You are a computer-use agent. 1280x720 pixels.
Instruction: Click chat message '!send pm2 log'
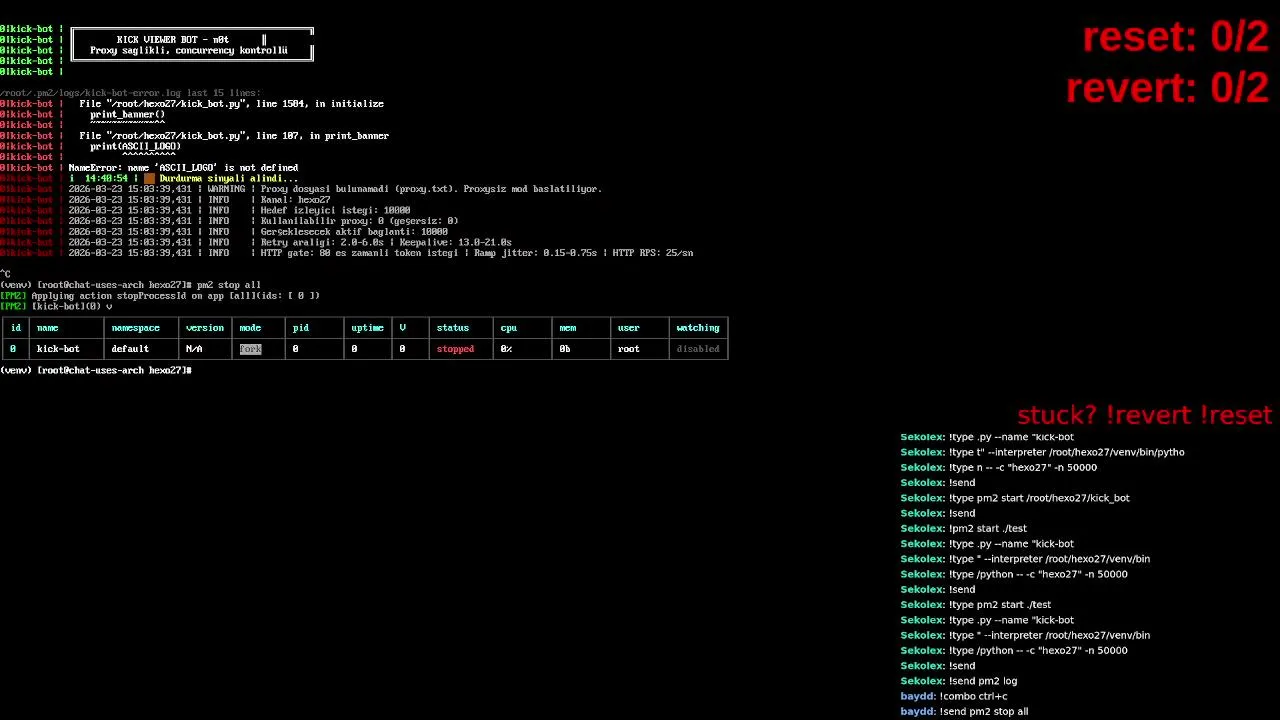(958, 681)
